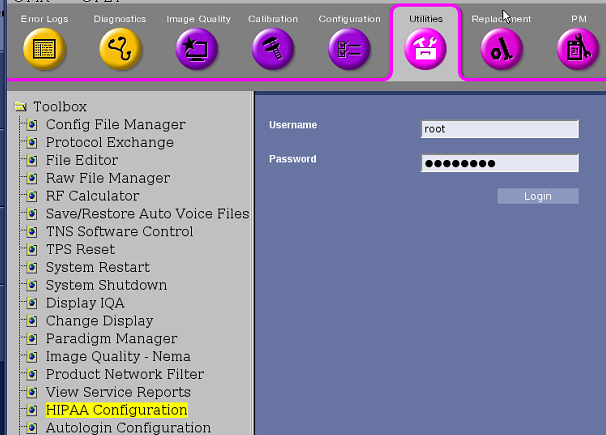The height and width of the screenshot is (435, 606).
Task: Click the Diagnostics stethoscope icon
Action: [120, 50]
